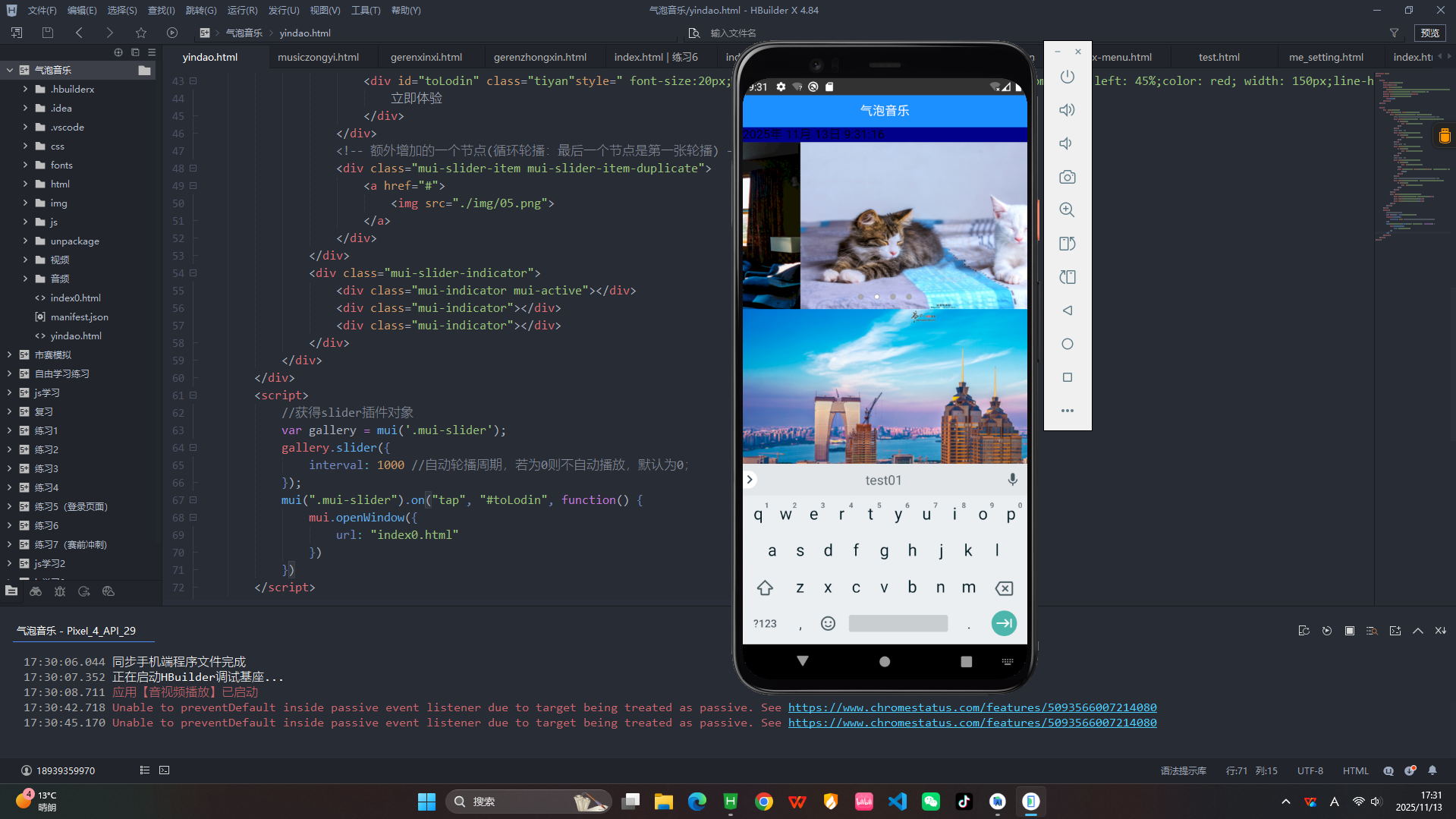Open the 运行(R) menu
This screenshot has width=1456, height=819.
pos(242,10)
